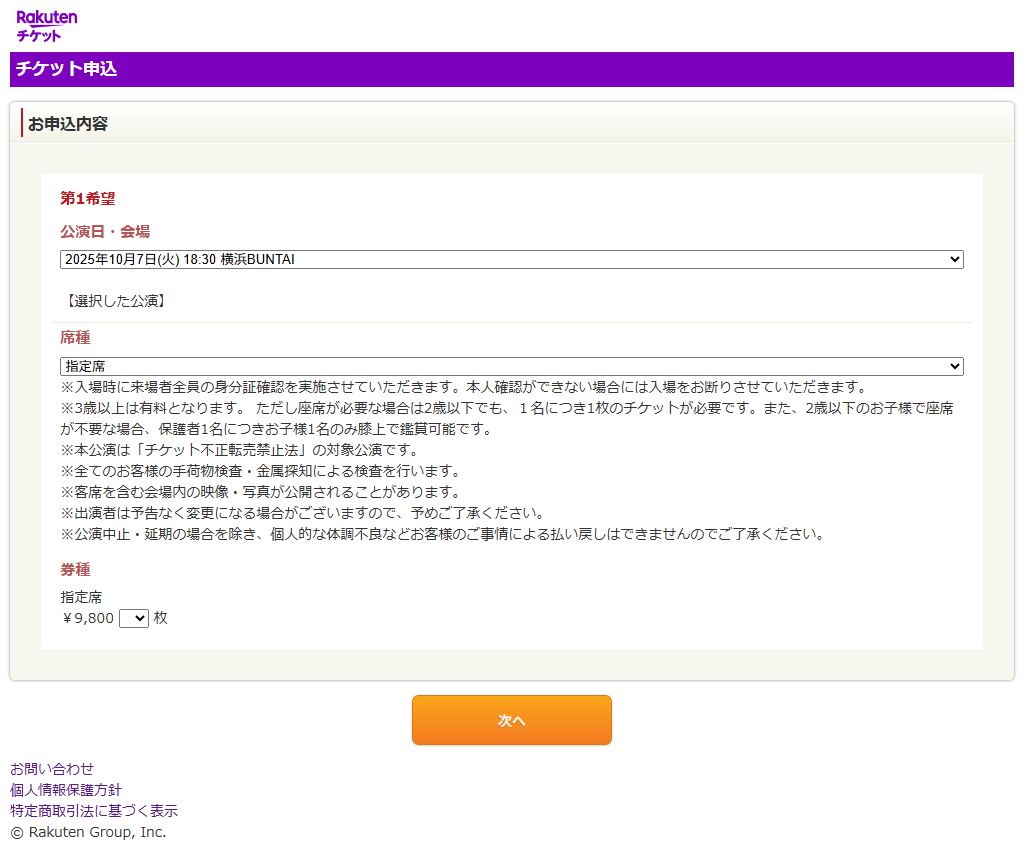Click the red 第1希望 heading
1024x843 pixels.
coord(86,199)
